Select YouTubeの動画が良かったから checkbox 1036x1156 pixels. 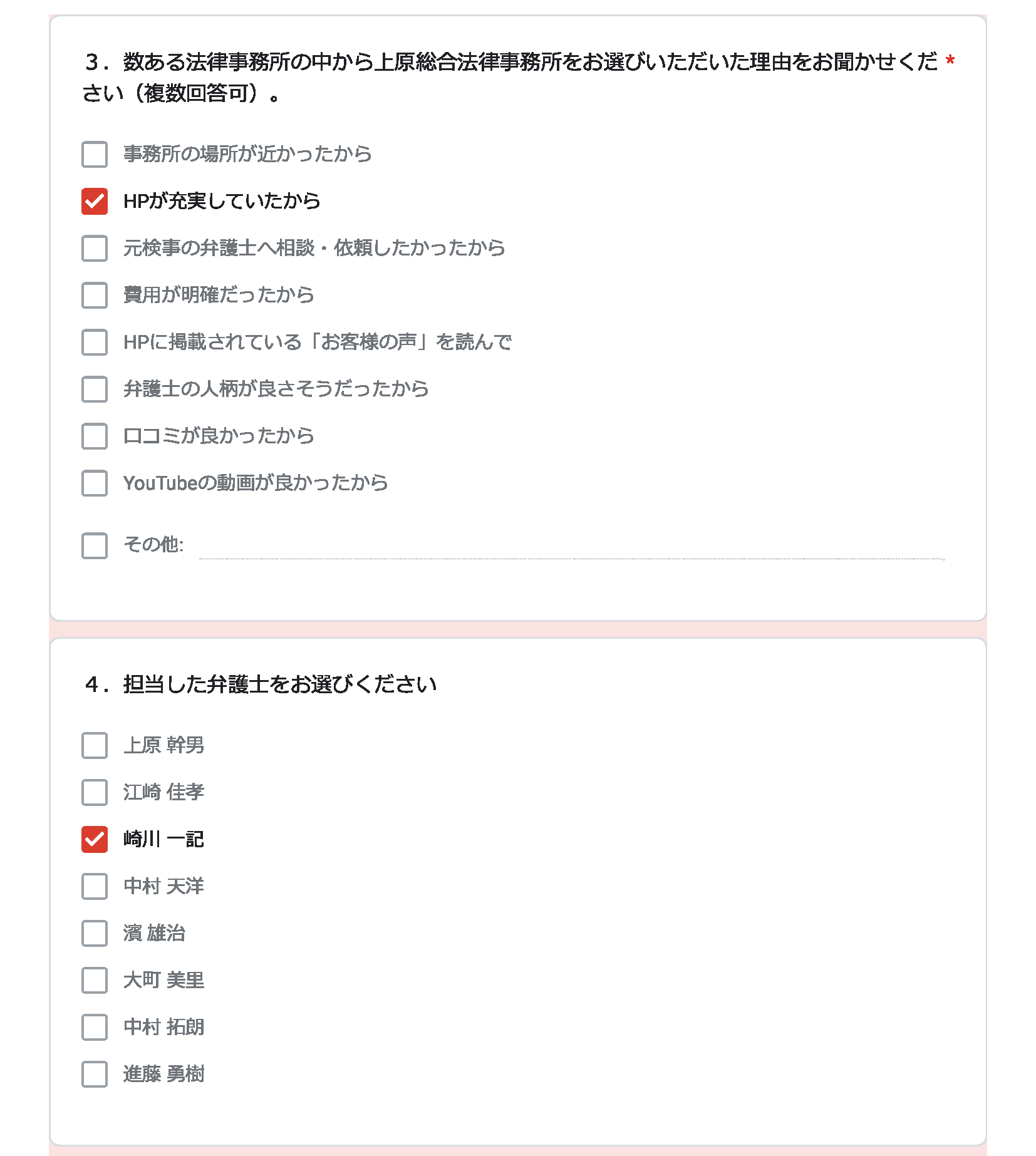pos(95,483)
